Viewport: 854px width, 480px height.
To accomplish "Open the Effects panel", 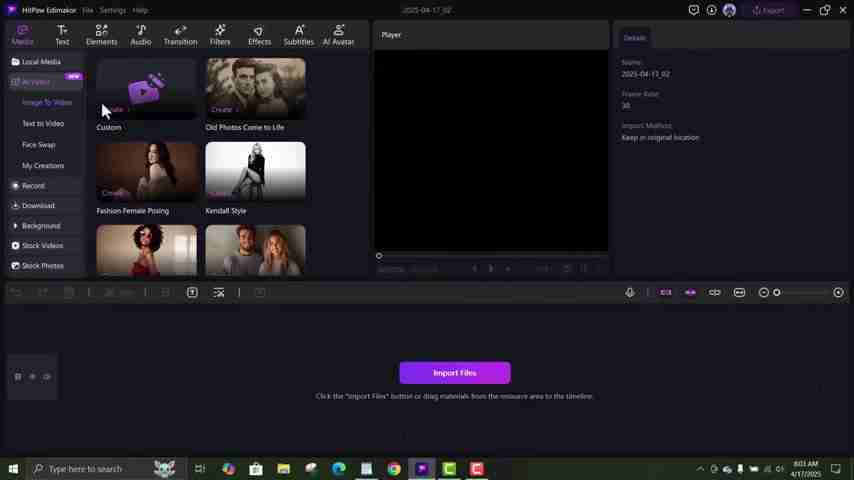I will (x=259, y=35).
